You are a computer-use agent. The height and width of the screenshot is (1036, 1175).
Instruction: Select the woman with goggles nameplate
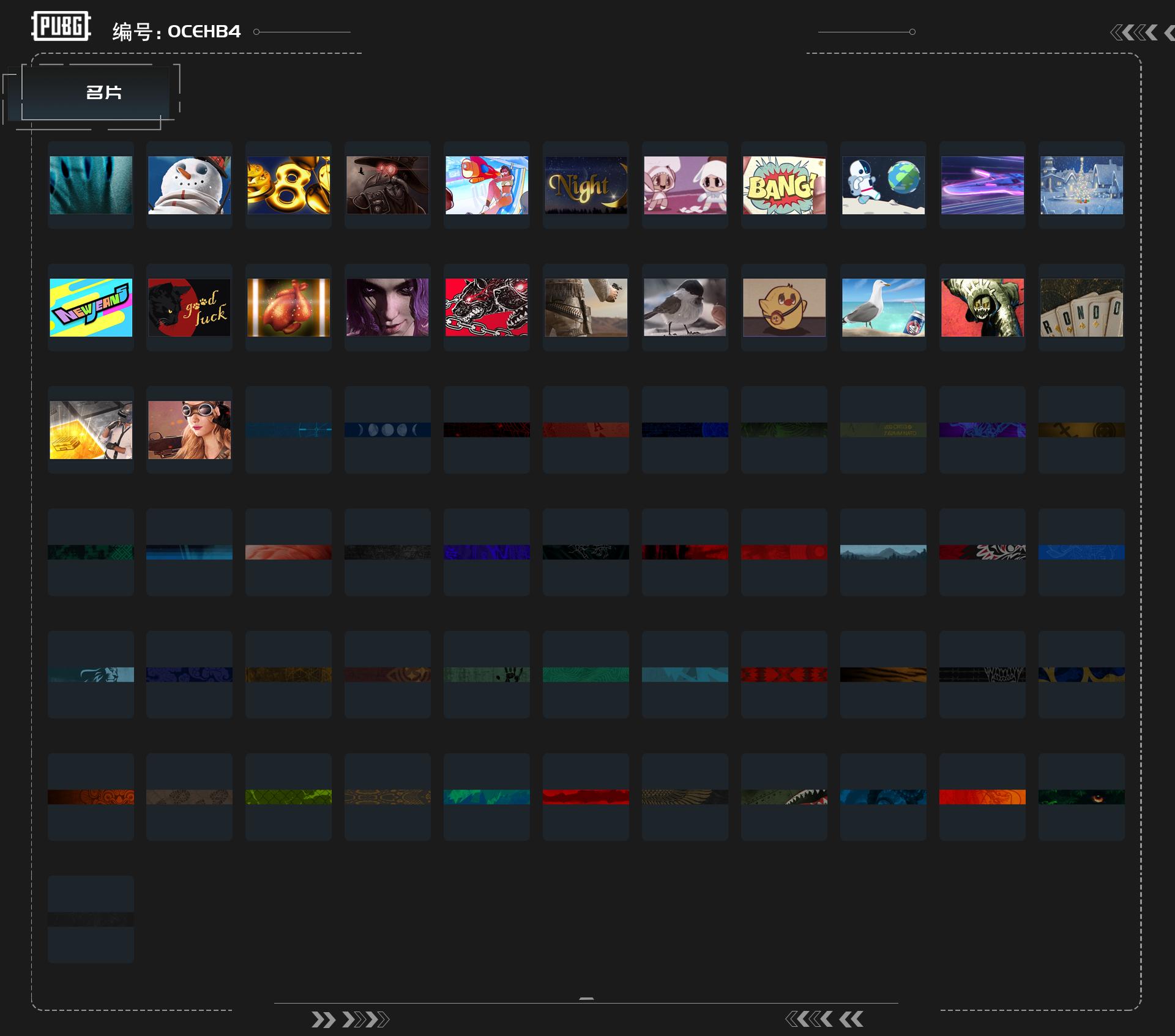tap(189, 430)
